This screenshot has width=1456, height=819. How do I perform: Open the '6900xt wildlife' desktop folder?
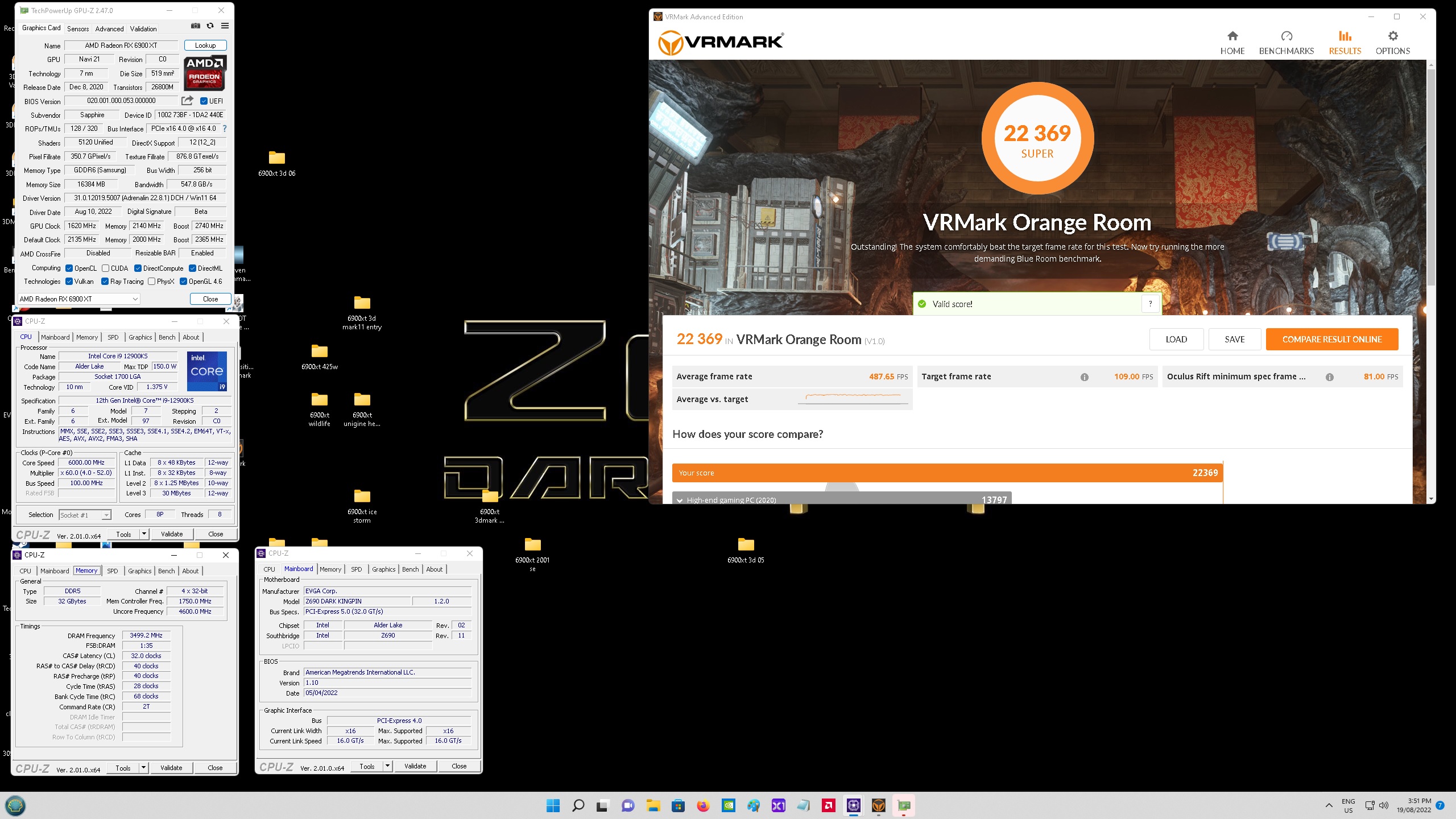320,409
